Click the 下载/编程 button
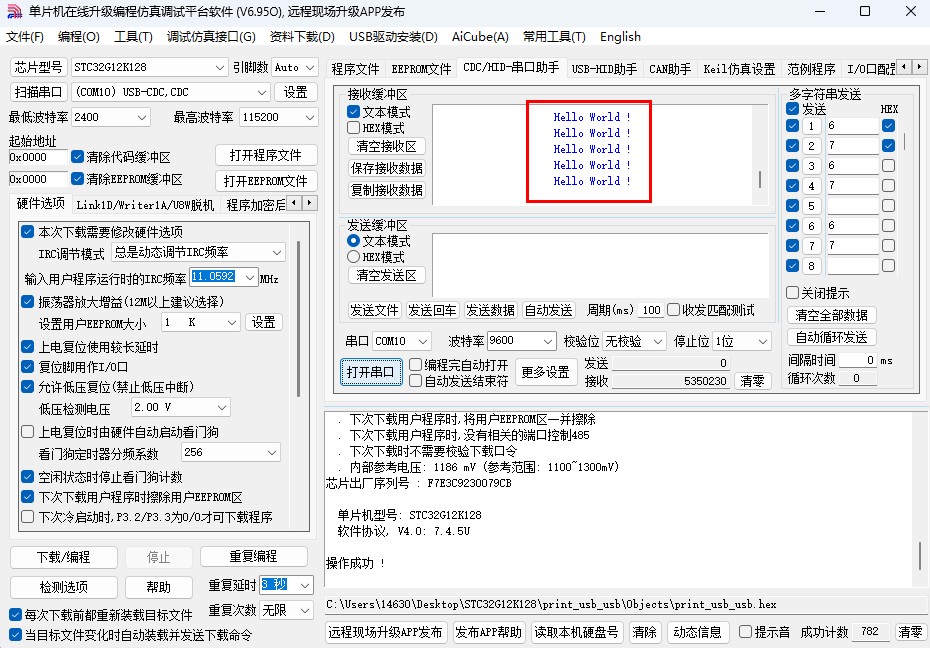The image size is (930, 648). click(x=63, y=557)
